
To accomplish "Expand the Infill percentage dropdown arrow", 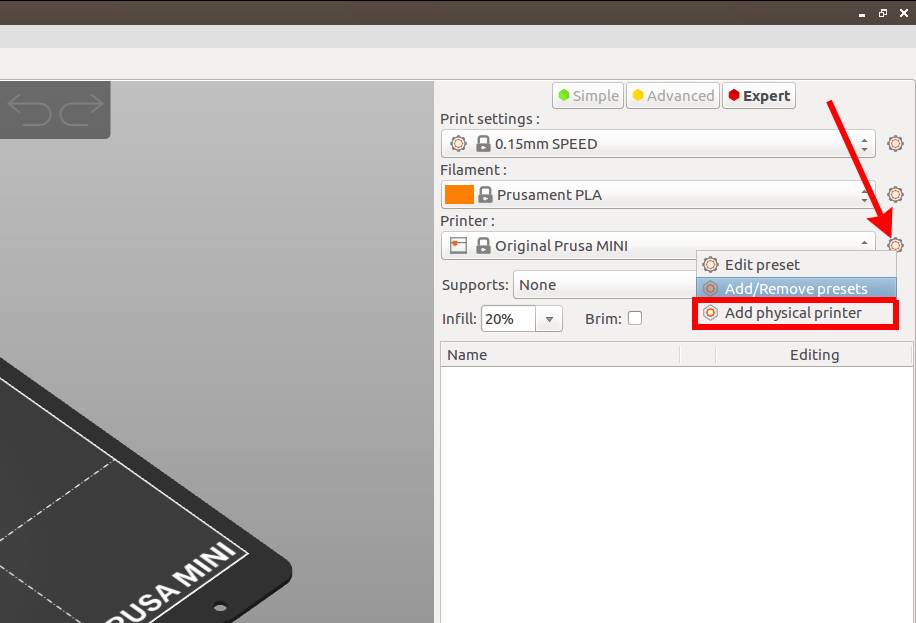I will (x=549, y=319).
